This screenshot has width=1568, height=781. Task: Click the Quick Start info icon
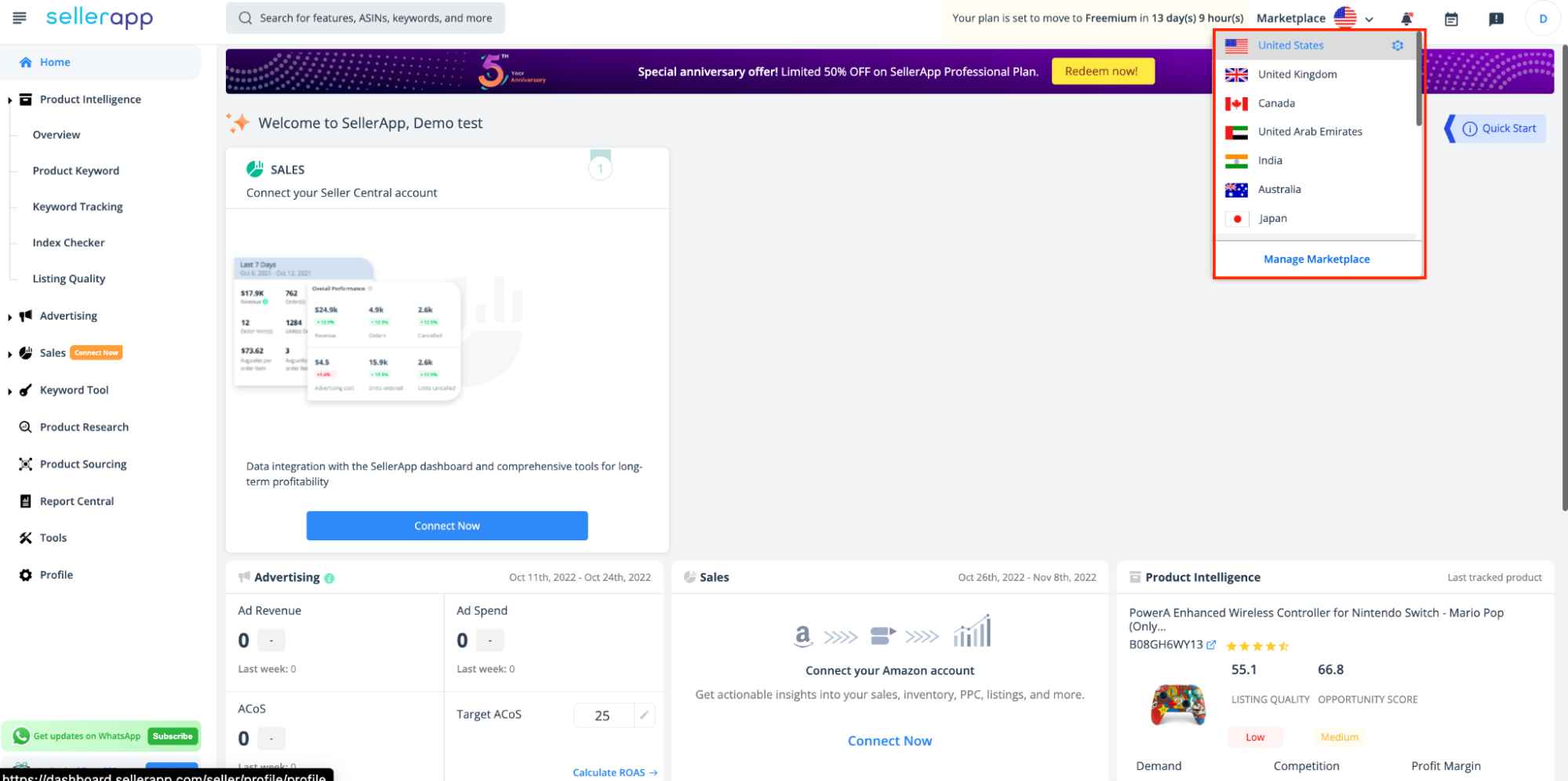click(x=1470, y=129)
